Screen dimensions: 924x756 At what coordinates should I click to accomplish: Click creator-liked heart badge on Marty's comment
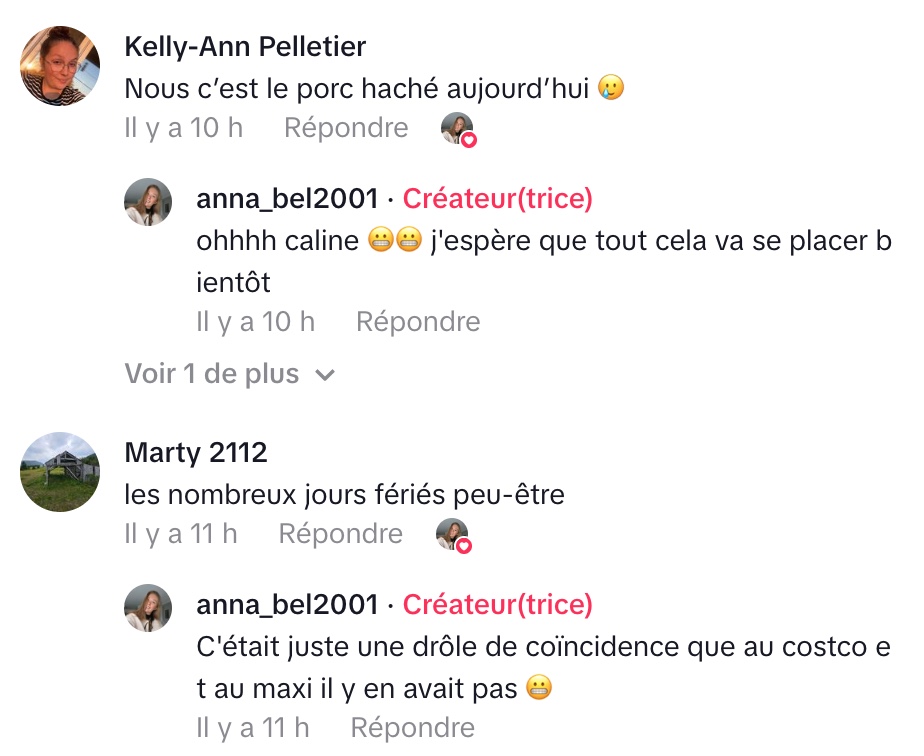454,535
